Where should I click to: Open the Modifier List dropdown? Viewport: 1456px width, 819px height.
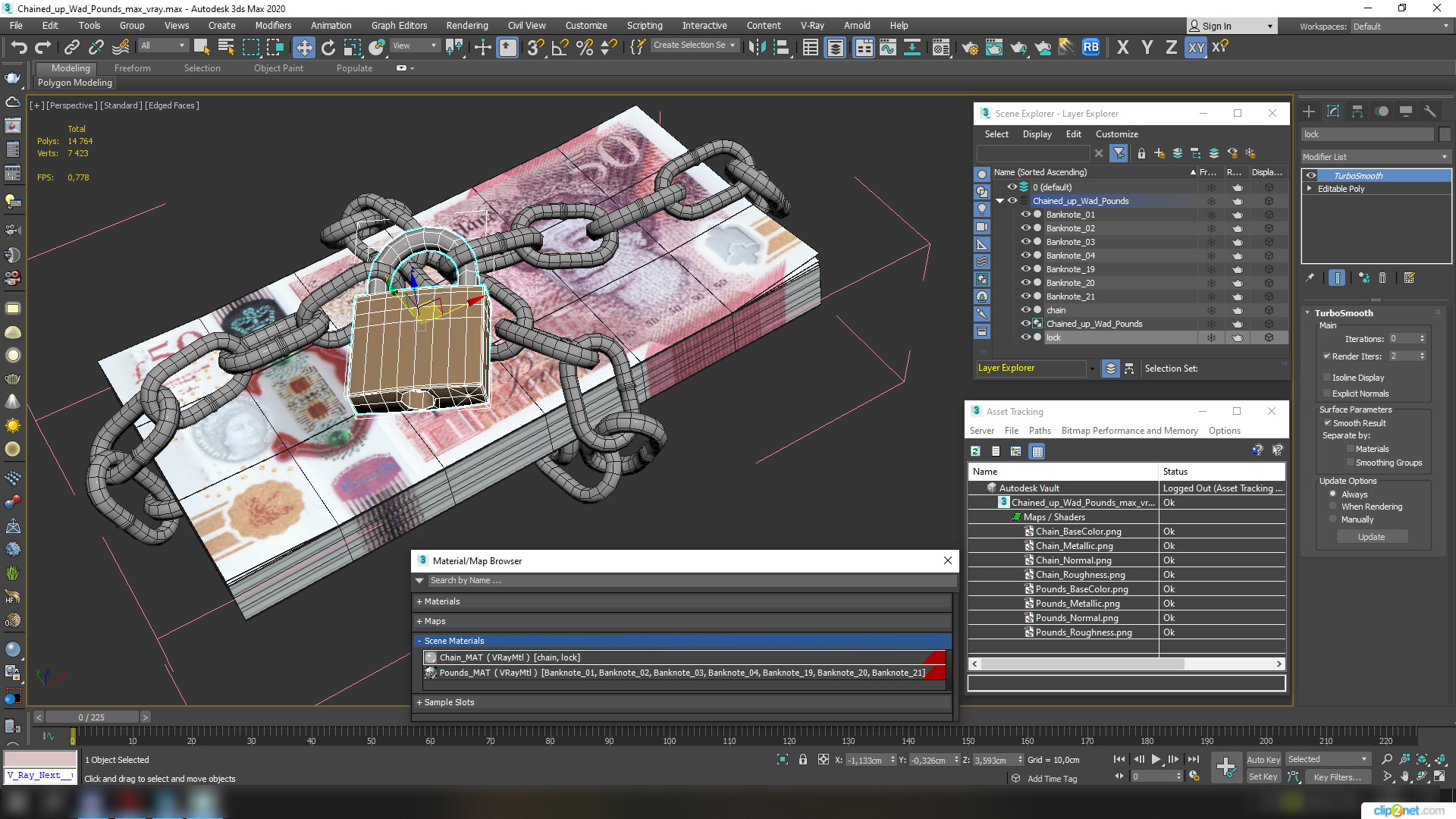pos(1375,157)
